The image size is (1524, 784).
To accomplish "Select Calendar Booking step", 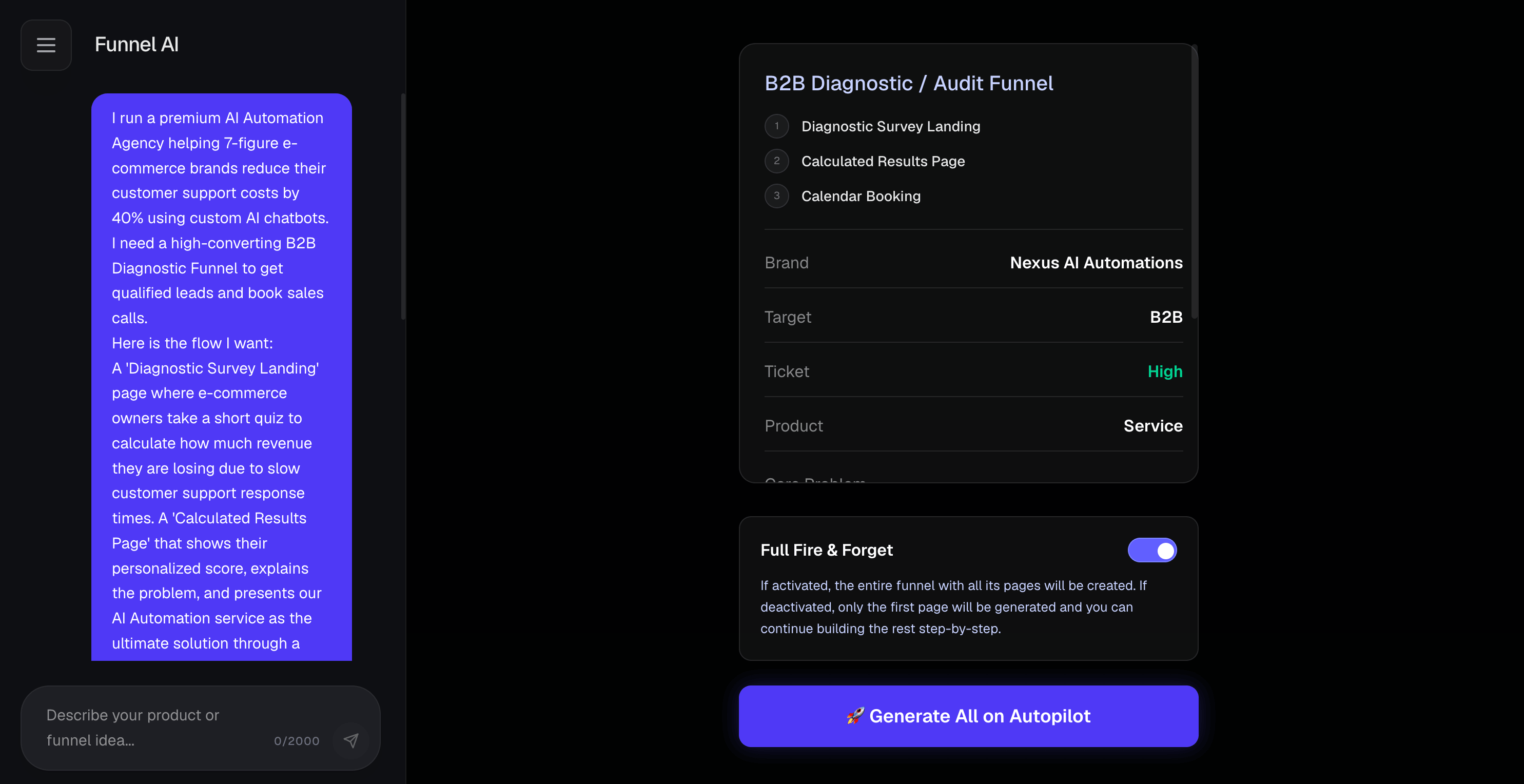I will [861, 196].
